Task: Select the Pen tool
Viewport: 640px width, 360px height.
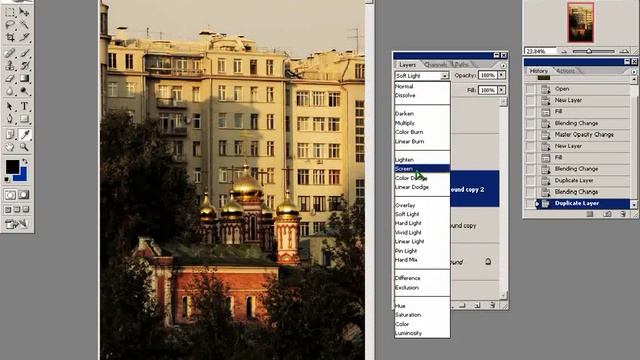Action: [10, 119]
